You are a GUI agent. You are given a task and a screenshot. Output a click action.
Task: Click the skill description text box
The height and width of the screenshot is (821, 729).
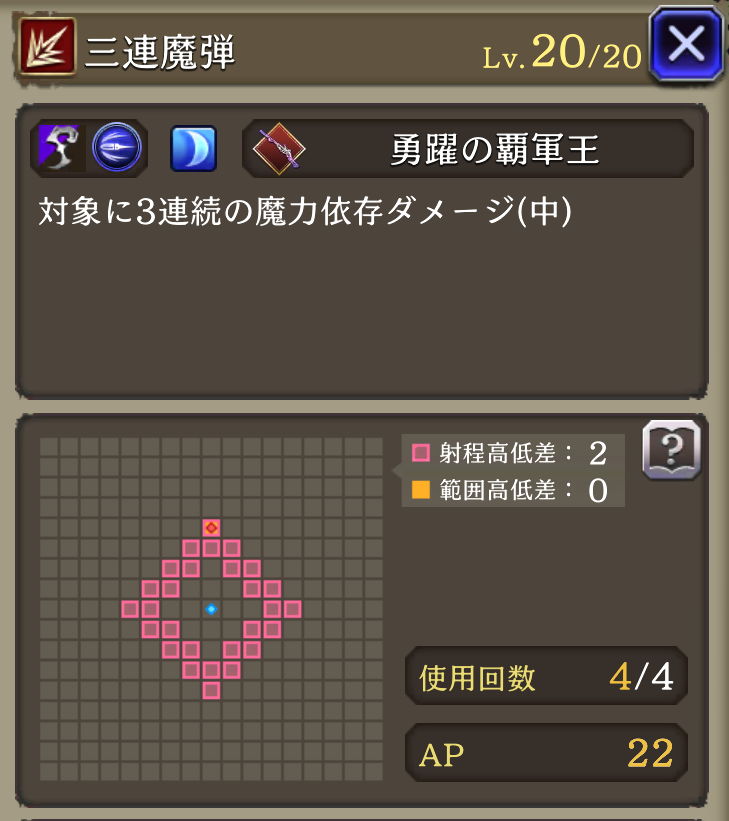(x=362, y=251)
